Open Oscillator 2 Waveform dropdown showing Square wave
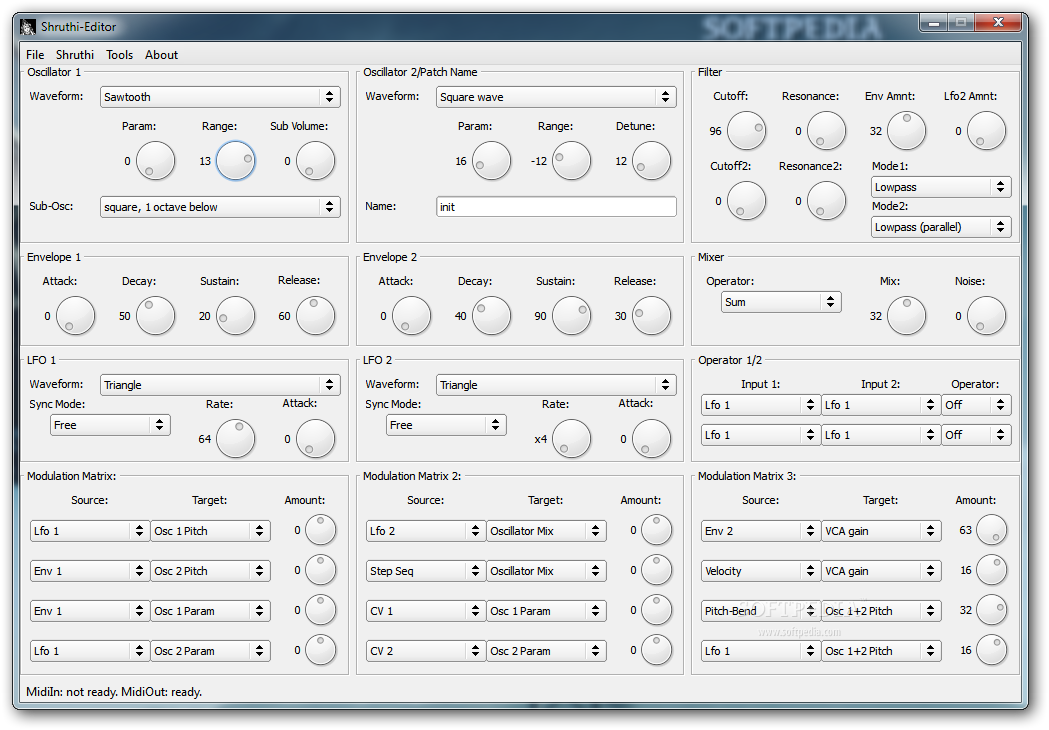Viewport: 1049px width, 730px height. pos(556,97)
